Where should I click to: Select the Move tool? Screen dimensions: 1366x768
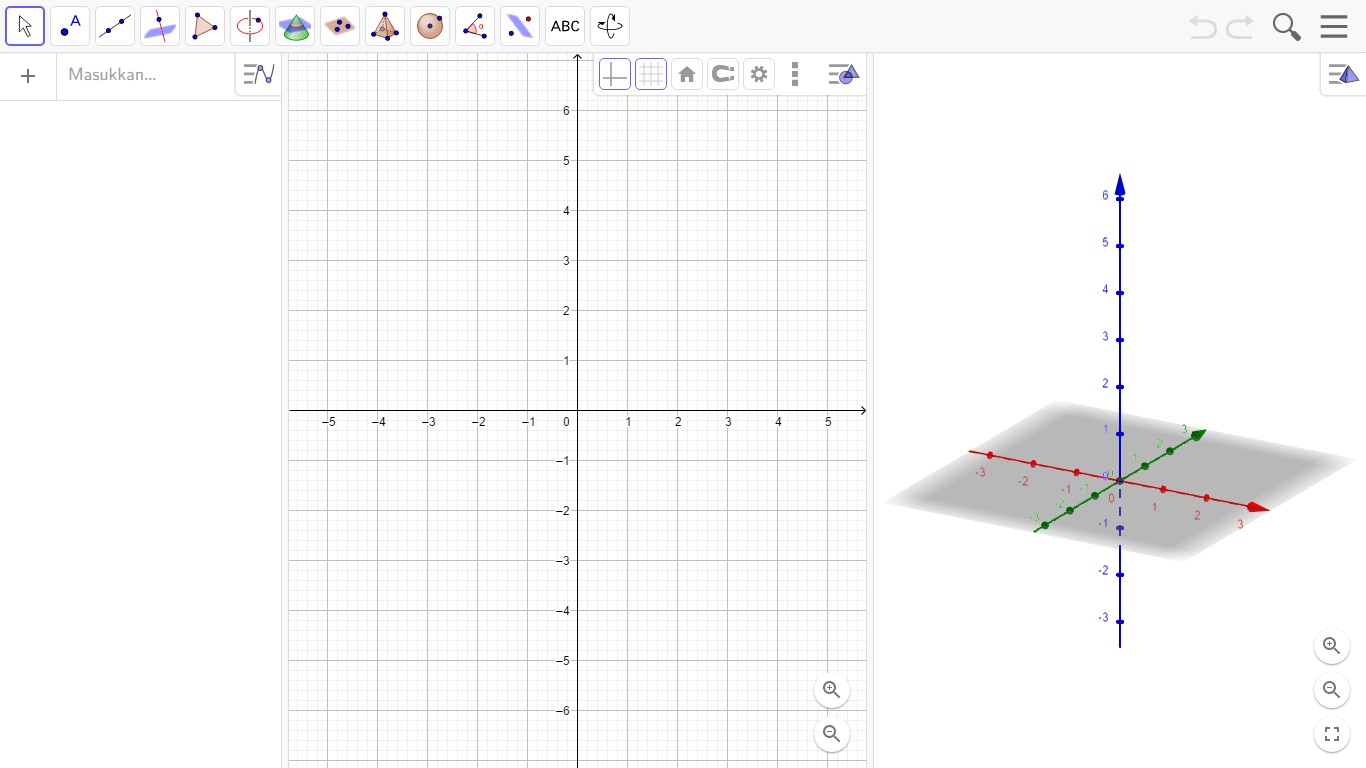tap(24, 25)
